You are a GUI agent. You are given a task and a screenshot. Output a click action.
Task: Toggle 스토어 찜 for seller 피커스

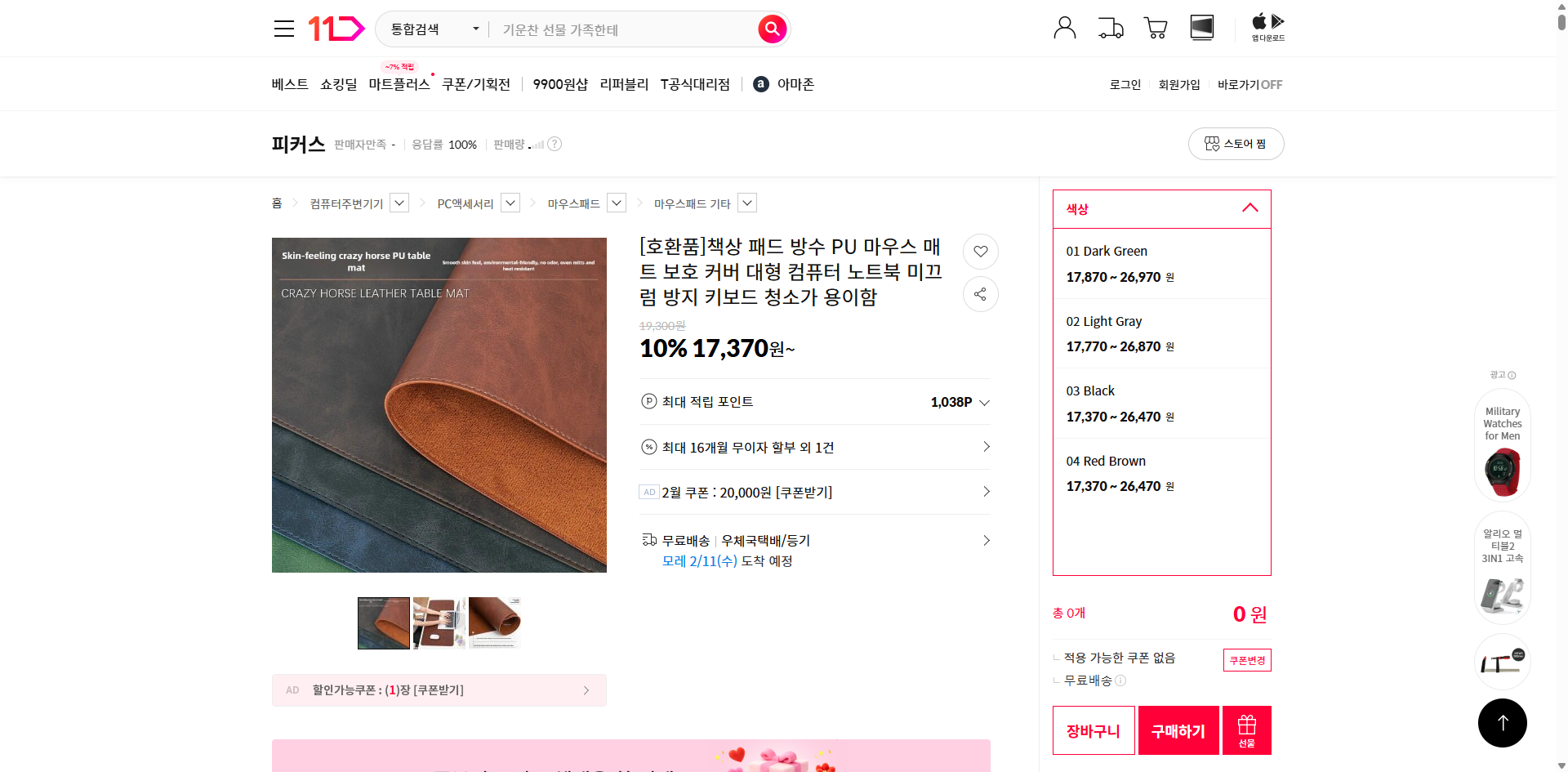1236,144
